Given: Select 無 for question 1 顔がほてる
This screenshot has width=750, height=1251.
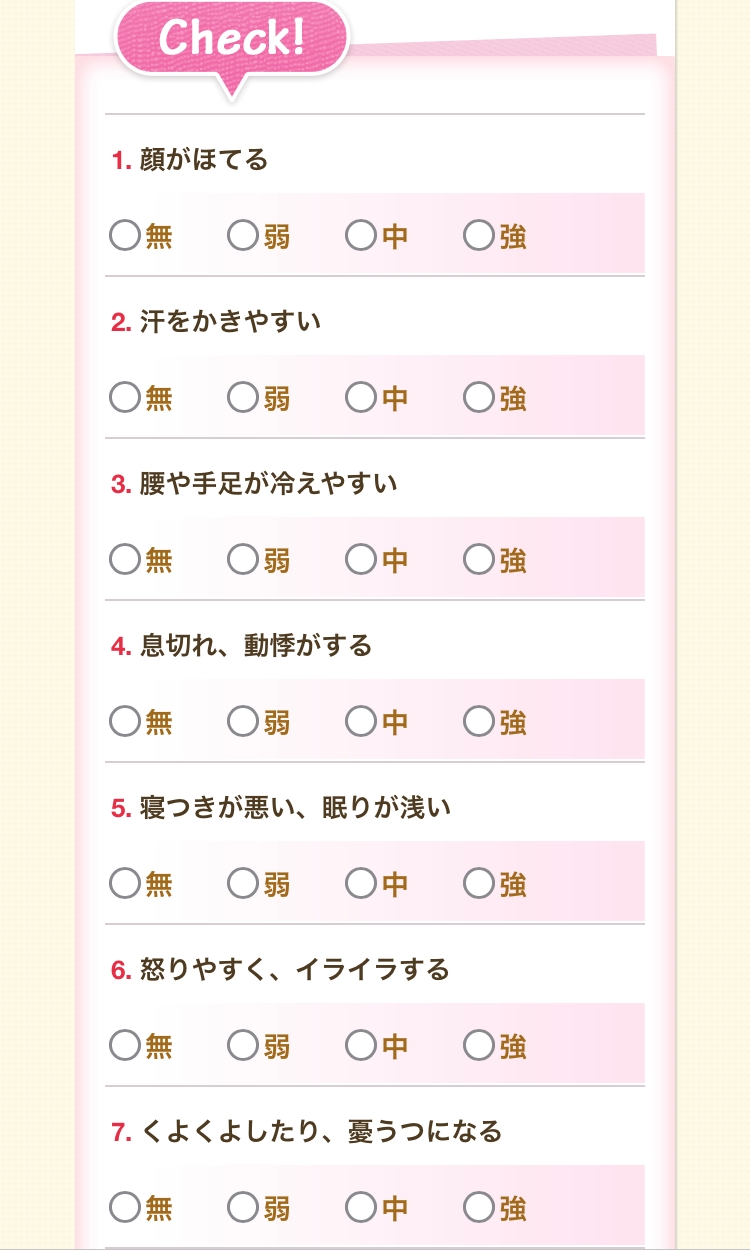Looking at the screenshot, I should click(125, 236).
